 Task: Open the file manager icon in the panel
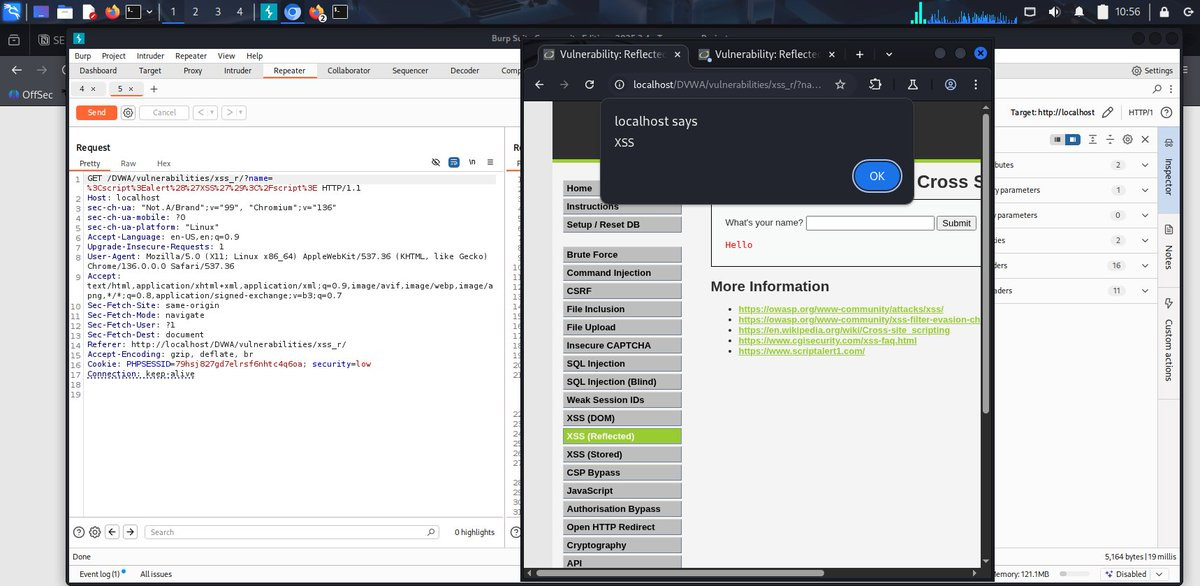coord(64,12)
